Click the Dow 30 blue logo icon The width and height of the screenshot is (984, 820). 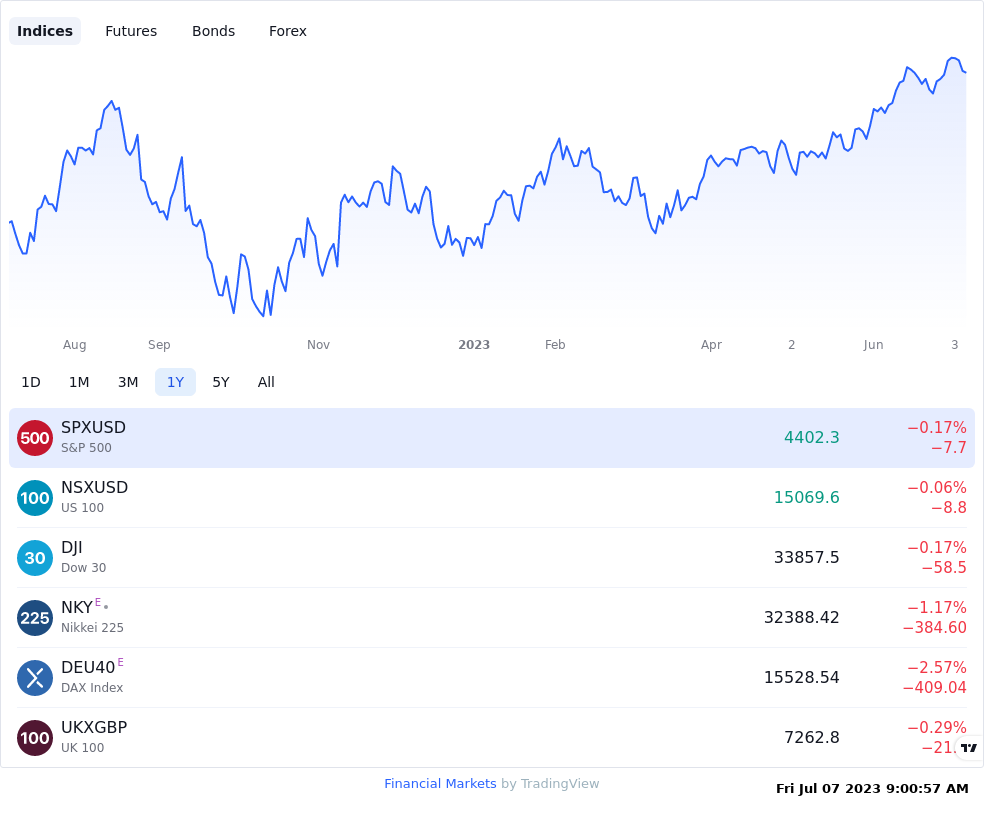(35, 558)
